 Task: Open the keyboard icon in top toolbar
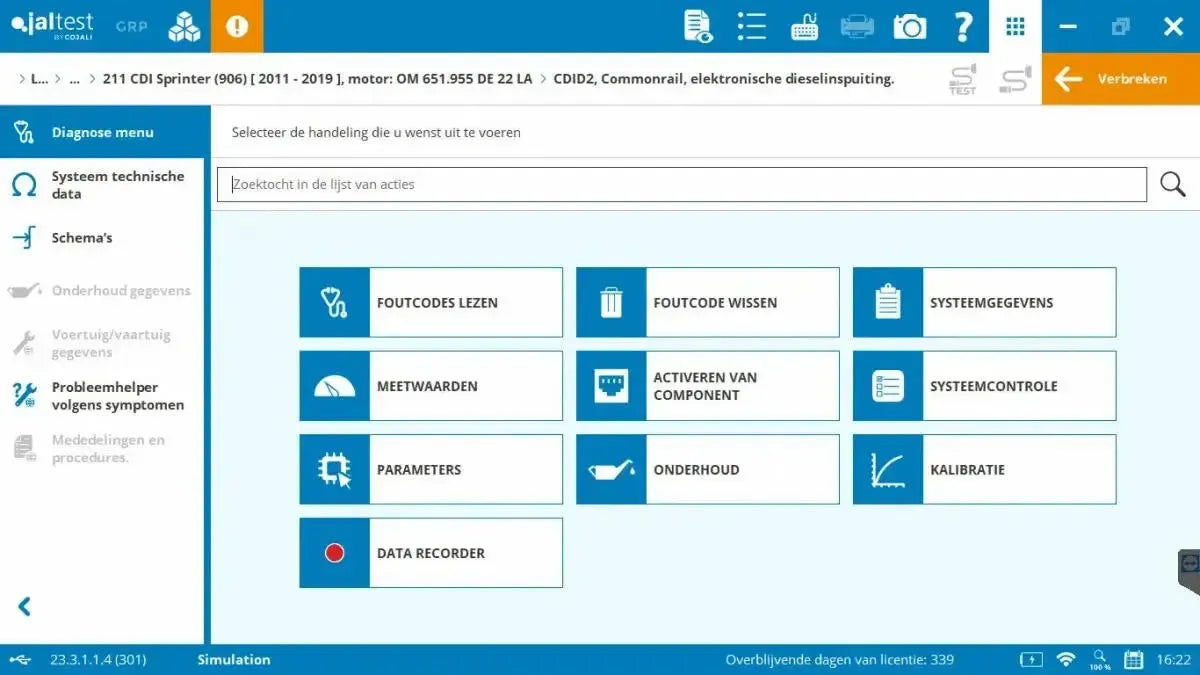coord(804,27)
